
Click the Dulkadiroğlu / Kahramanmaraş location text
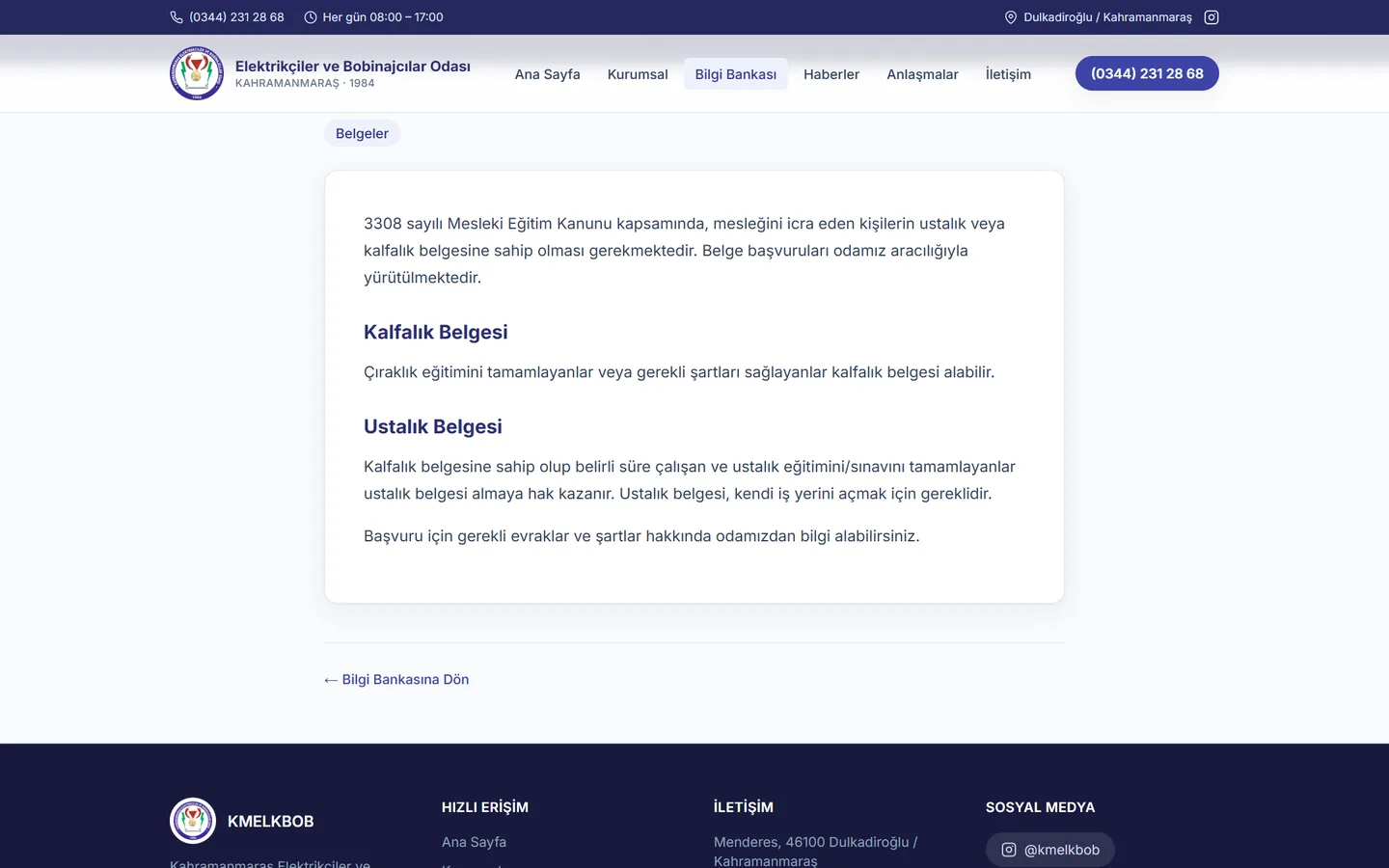1107,17
